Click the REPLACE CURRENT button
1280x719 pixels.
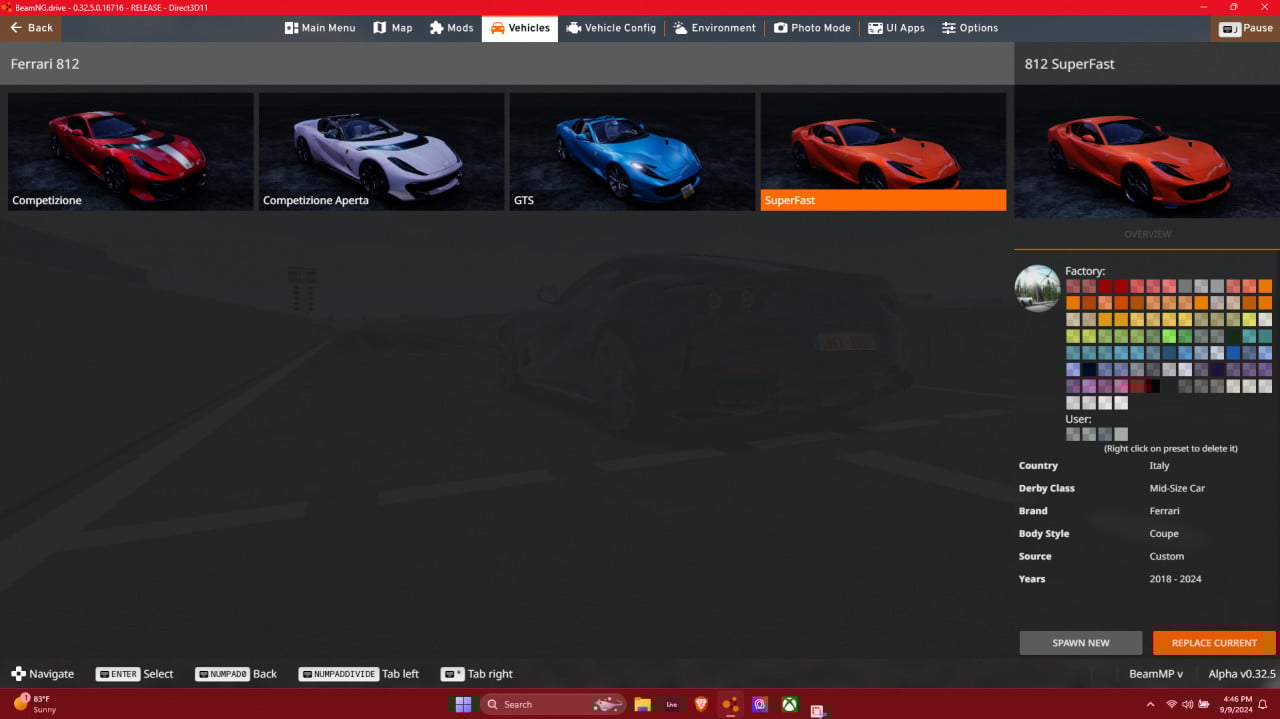pyautogui.click(x=1214, y=643)
